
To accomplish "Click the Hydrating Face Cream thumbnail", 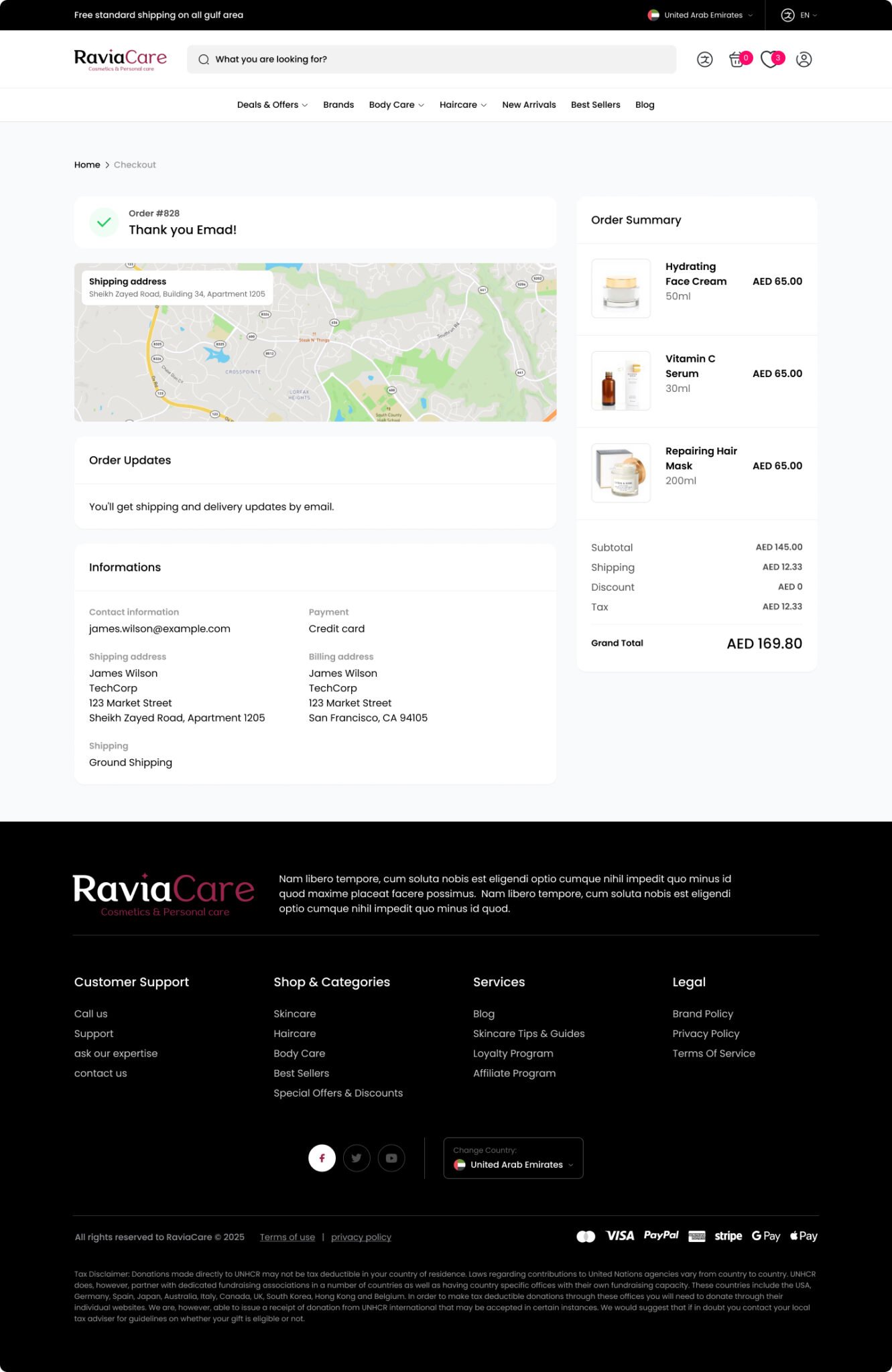I will click(x=621, y=288).
